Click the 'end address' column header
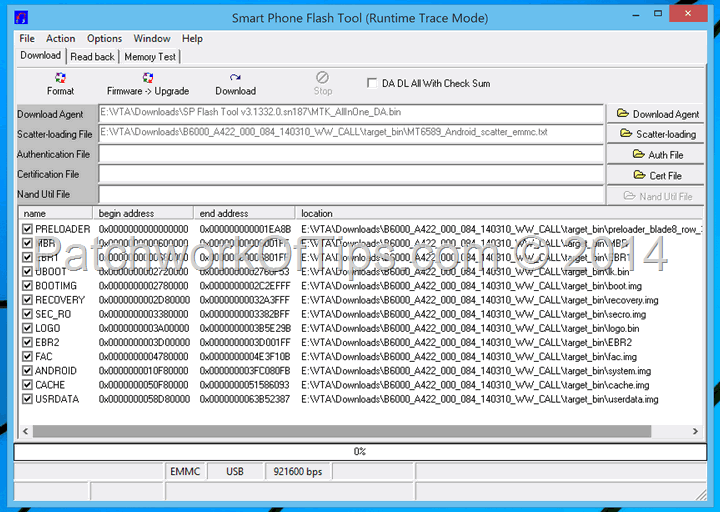Screen dimensions: 720x512 (244, 213)
